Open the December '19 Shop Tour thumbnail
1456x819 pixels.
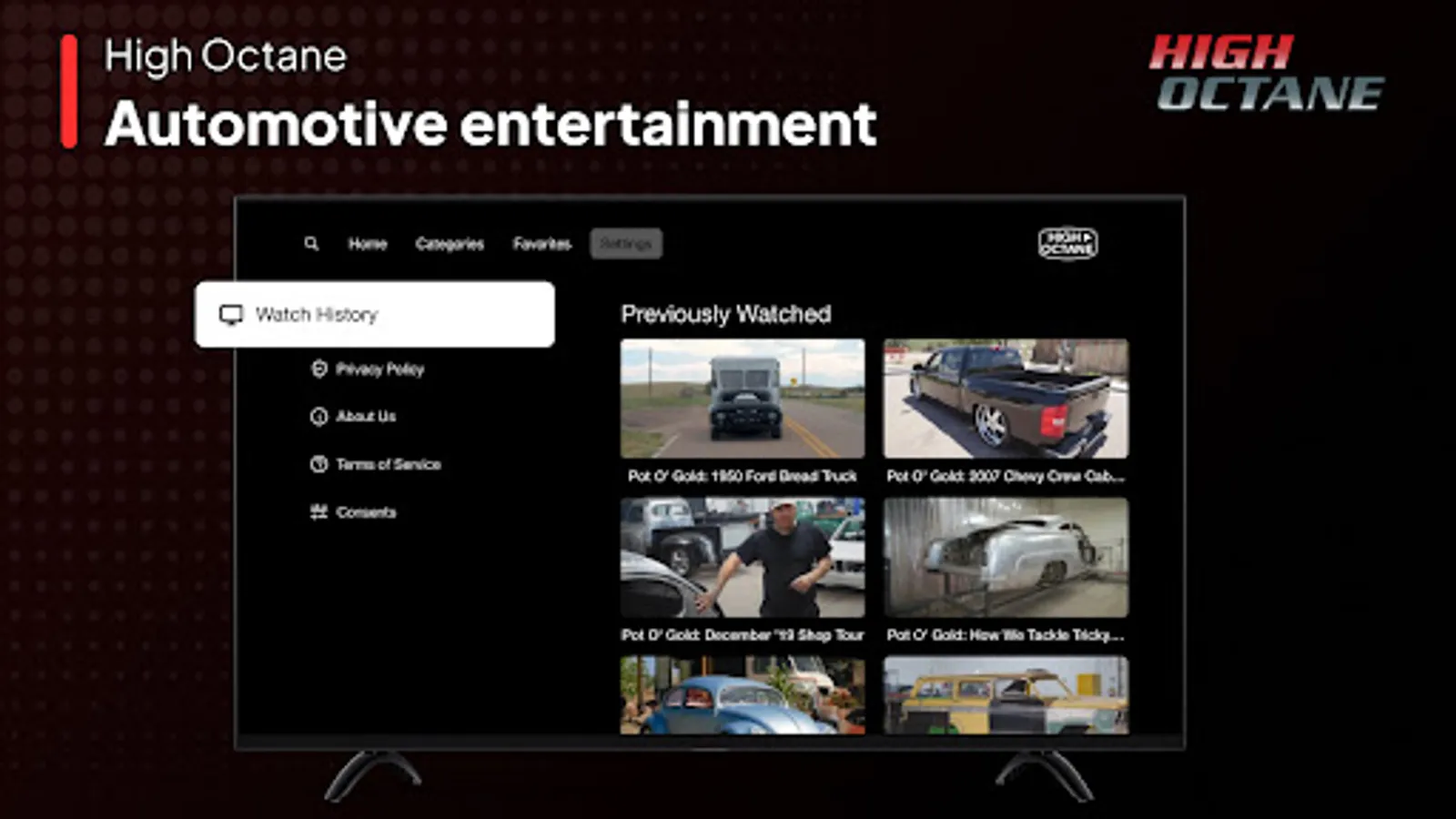[x=743, y=557]
